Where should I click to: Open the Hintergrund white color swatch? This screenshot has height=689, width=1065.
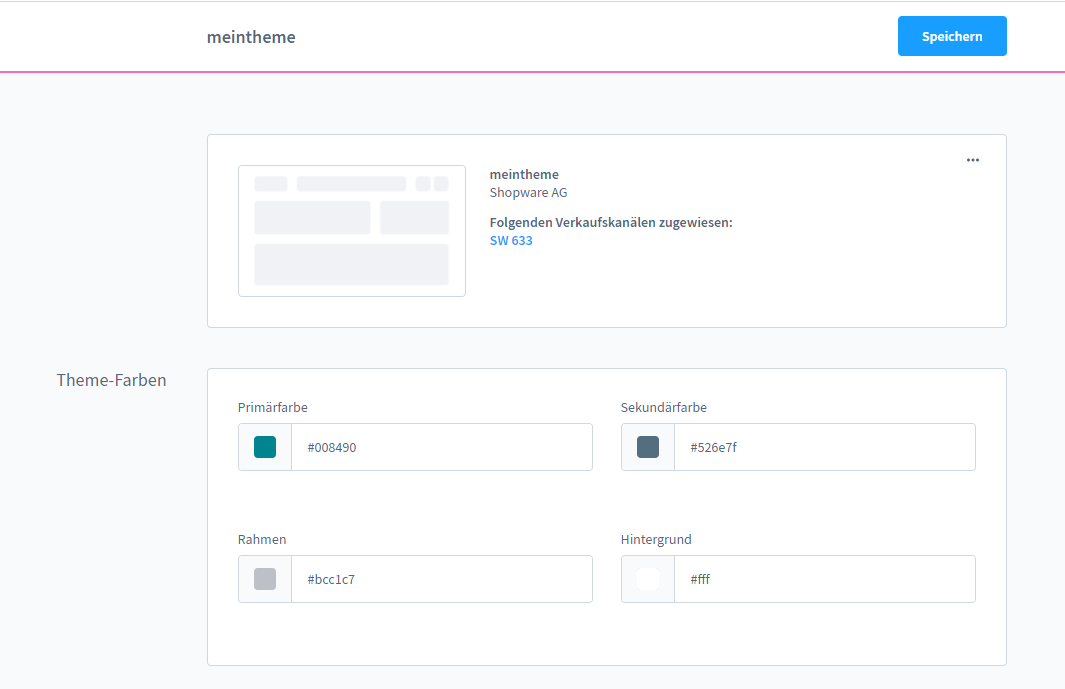click(x=648, y=579)
